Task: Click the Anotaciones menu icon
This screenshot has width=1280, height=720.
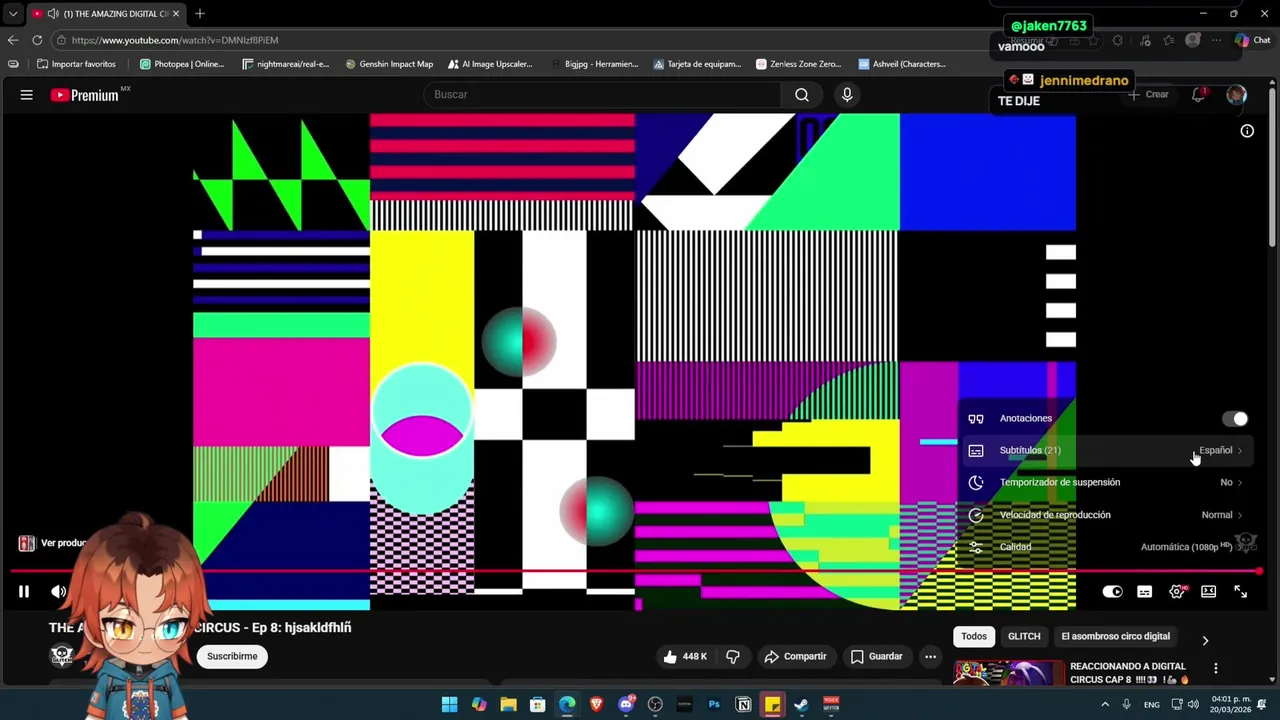Action: [x=976, y=419]
